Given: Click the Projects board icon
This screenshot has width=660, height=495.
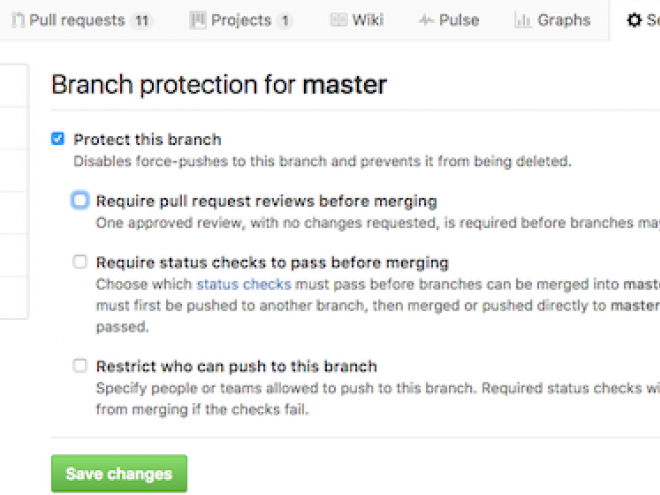Looking at the screenshot, I should pos(197,20).
